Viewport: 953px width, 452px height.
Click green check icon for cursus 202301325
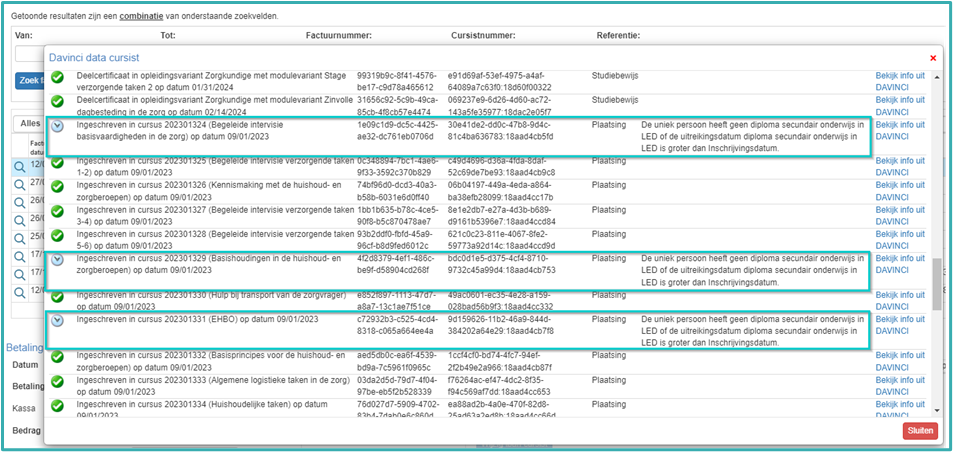57,162
